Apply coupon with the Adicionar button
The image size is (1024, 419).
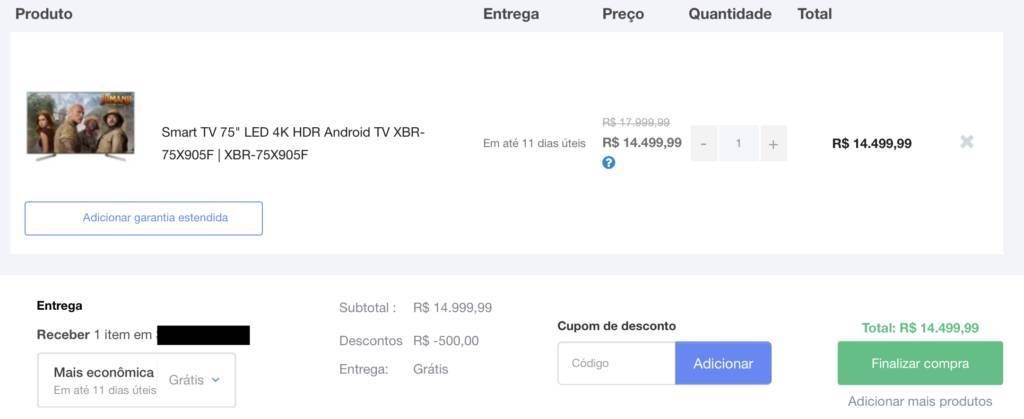click(x=723, y=363)
